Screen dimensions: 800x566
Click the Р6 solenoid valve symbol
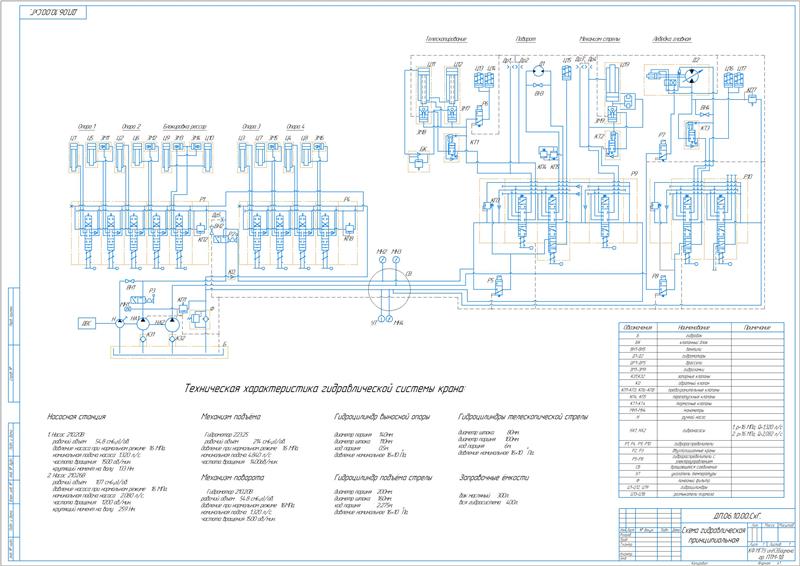point(479,116)
